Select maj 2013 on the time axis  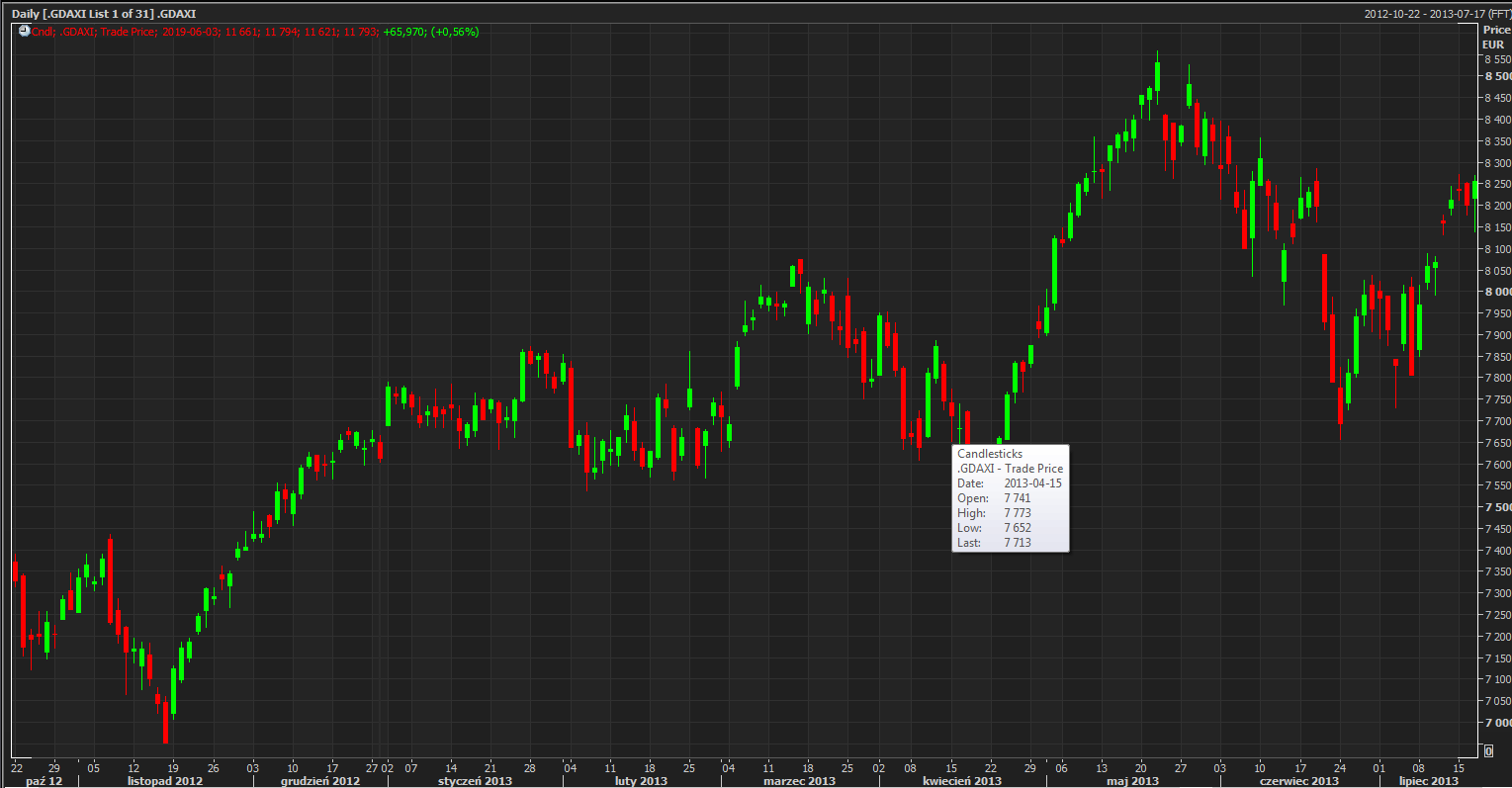1132,781
